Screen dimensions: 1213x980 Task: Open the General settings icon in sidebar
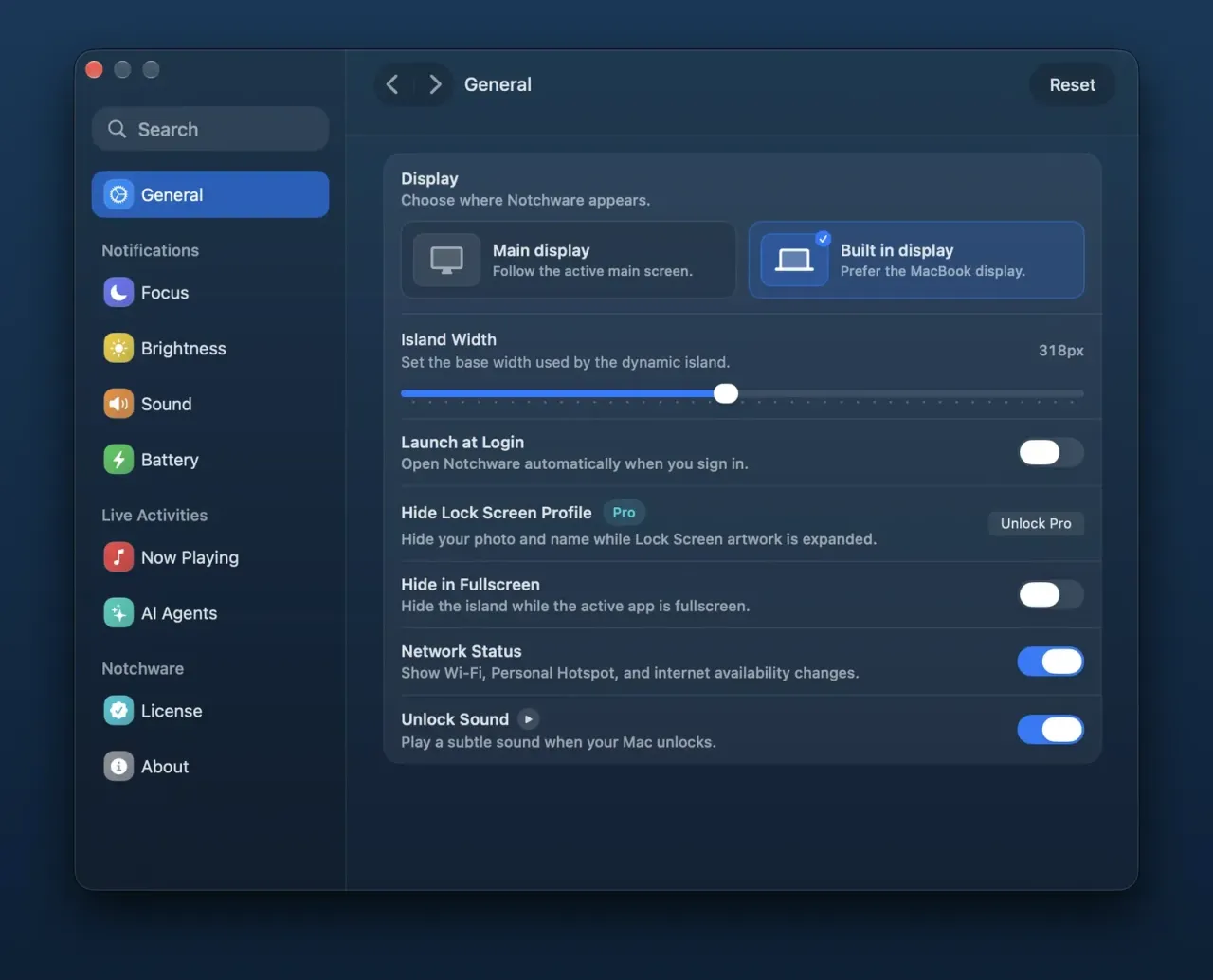click(118, 194)
